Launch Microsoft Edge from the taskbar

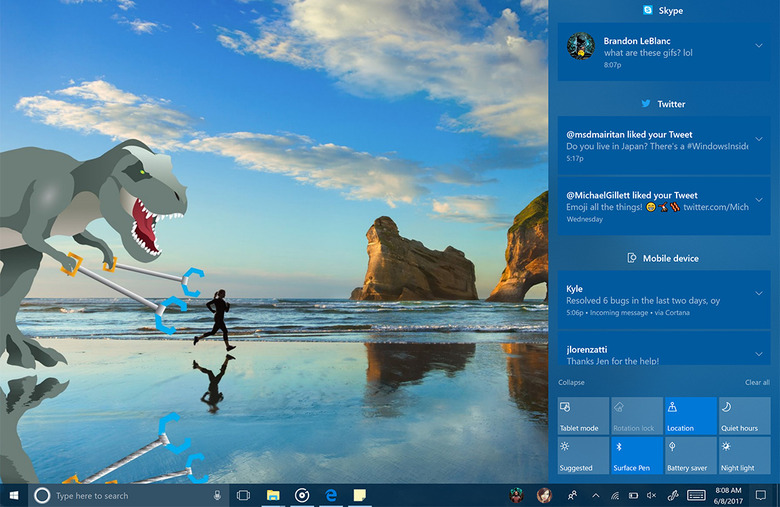[329, 495]
